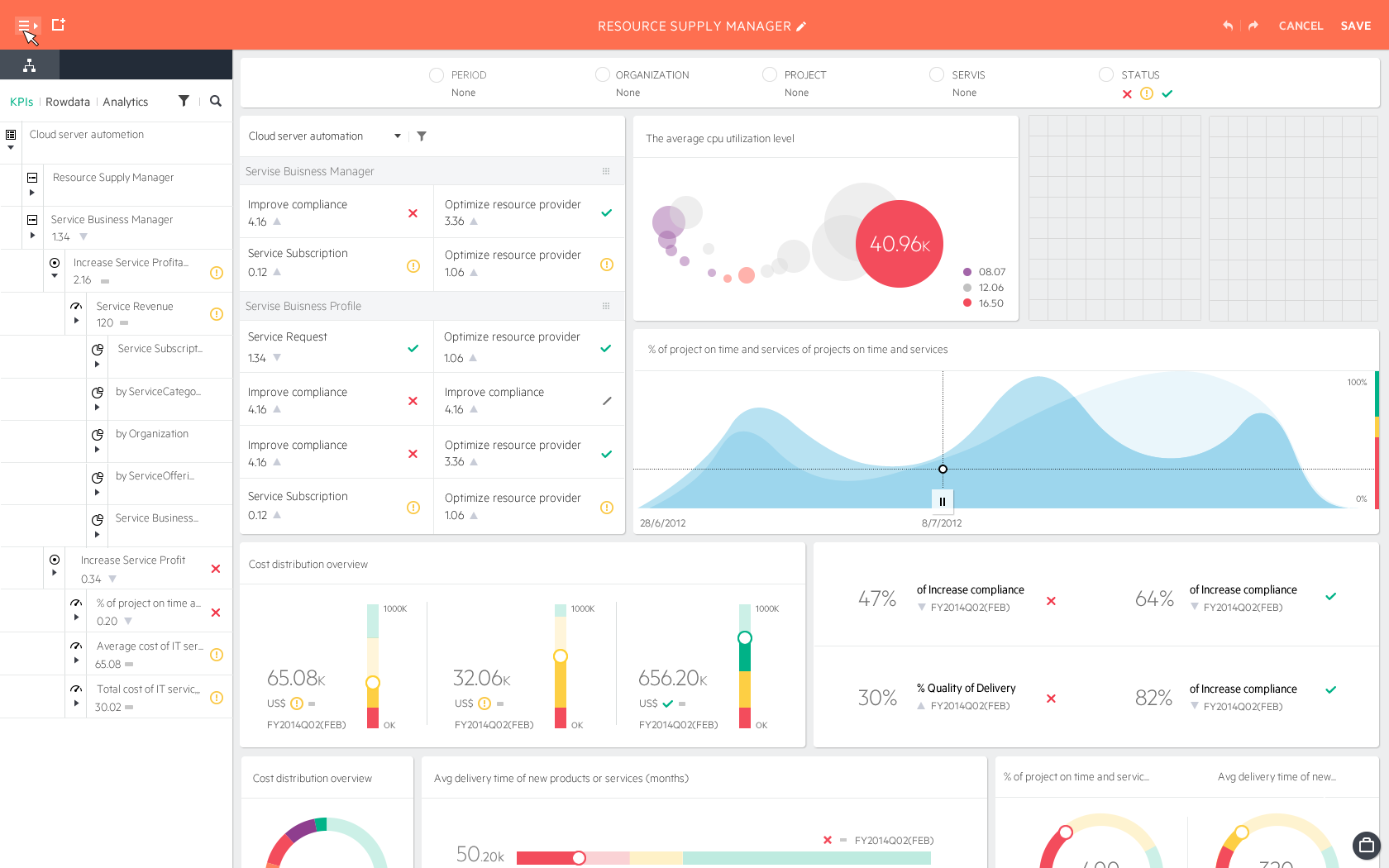The height and width of the screenshot is (868, 1389).
Task: Pause the timeline chart playback
Action: coord(943,502)
